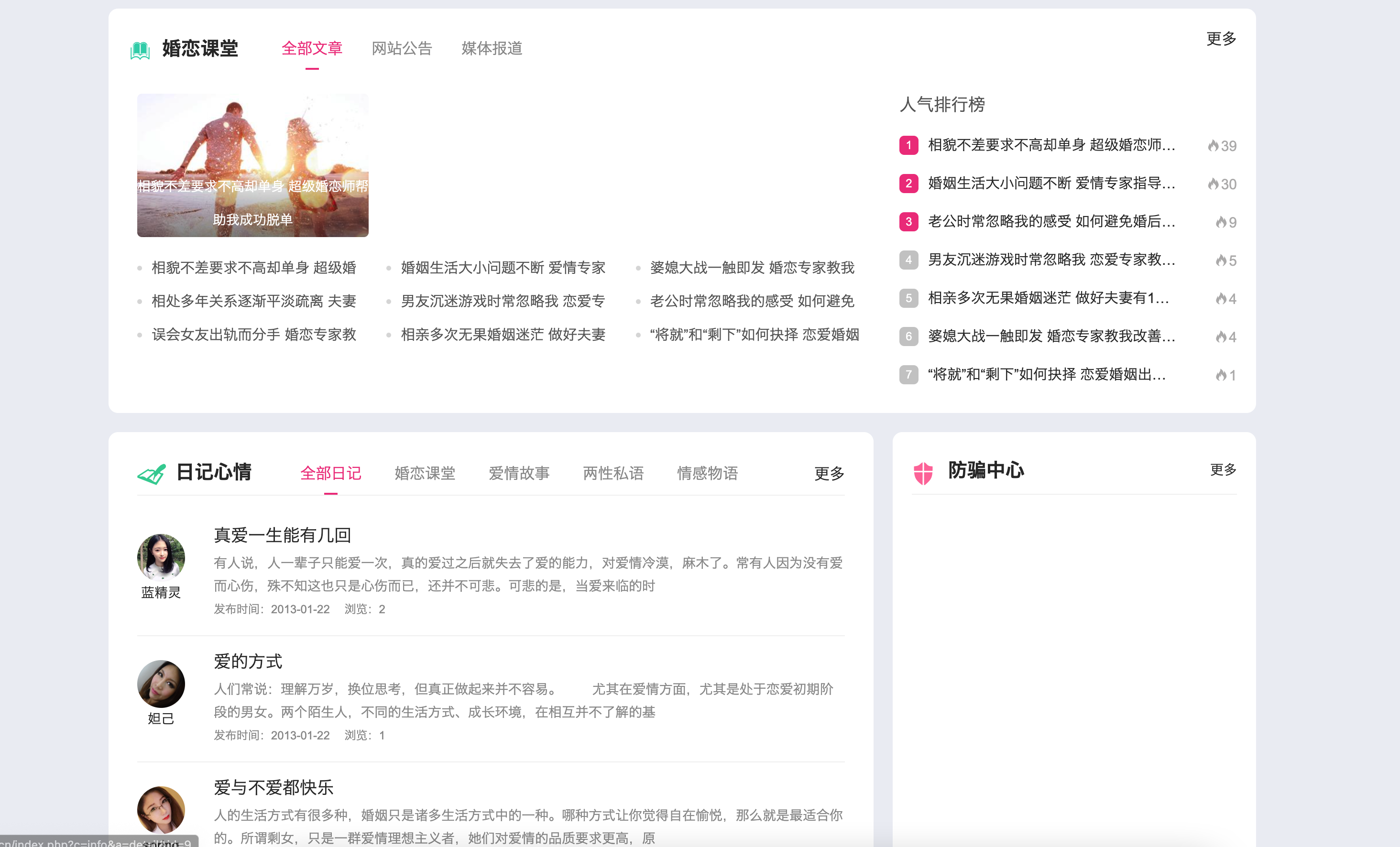Switch to the 全部文章 tab
Image resolution: width=1400 pixels, height=847 pixels.
[312, 48]
